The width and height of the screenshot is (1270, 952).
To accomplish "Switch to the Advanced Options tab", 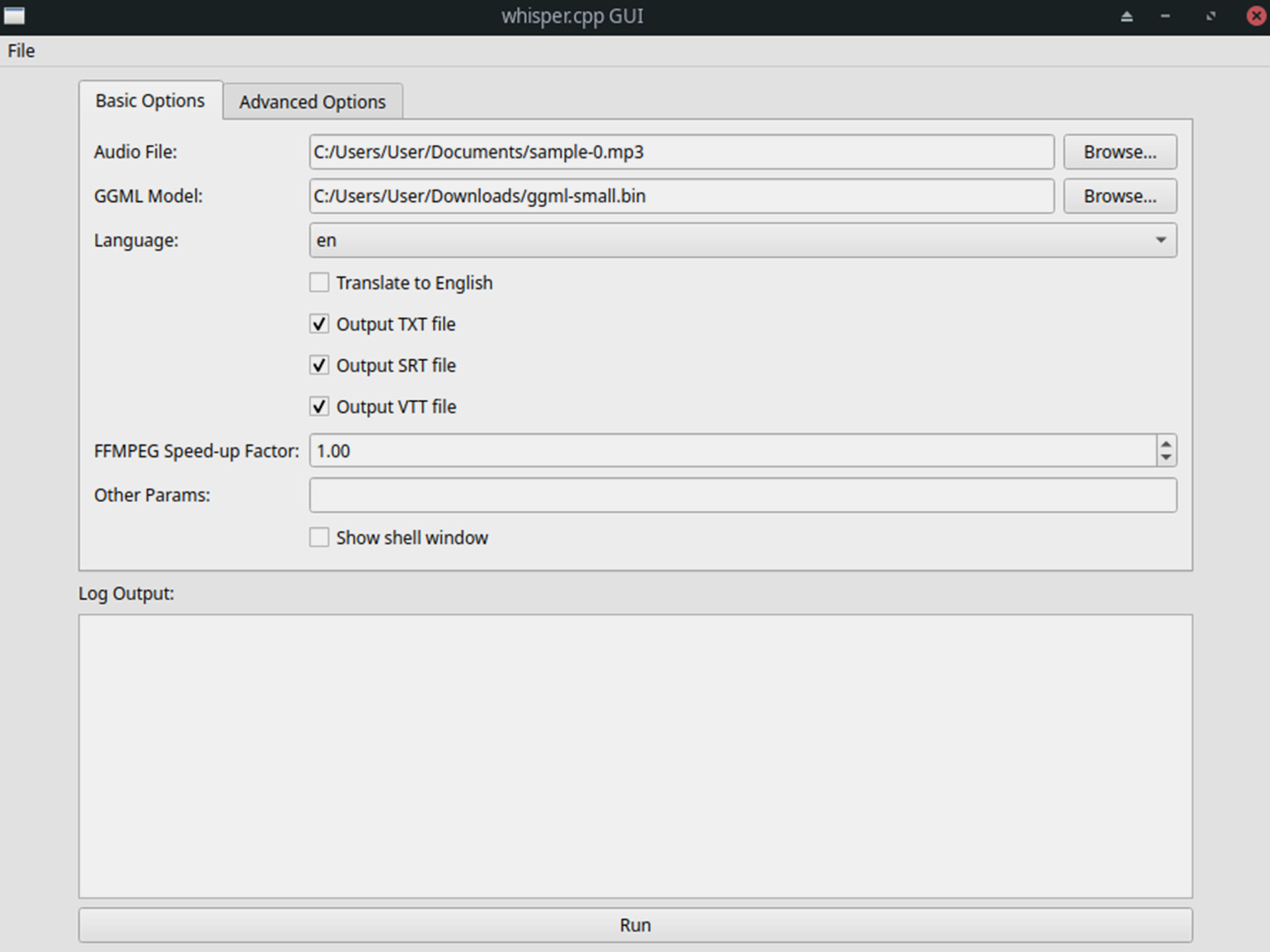I will 313,101.
